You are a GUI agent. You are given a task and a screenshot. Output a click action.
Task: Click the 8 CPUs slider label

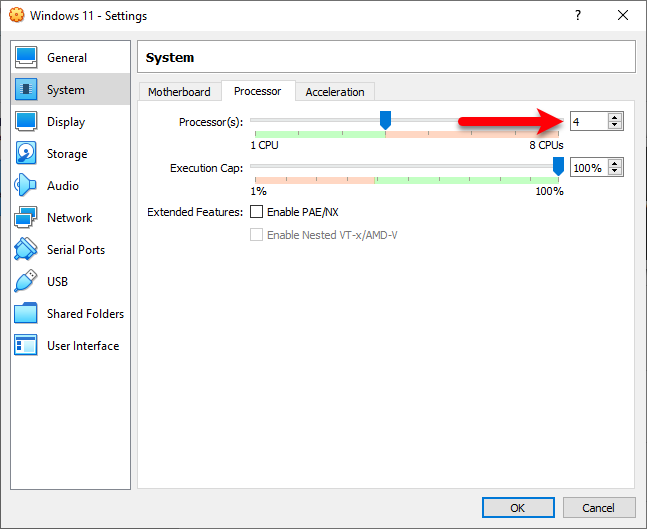click(546, 145)
